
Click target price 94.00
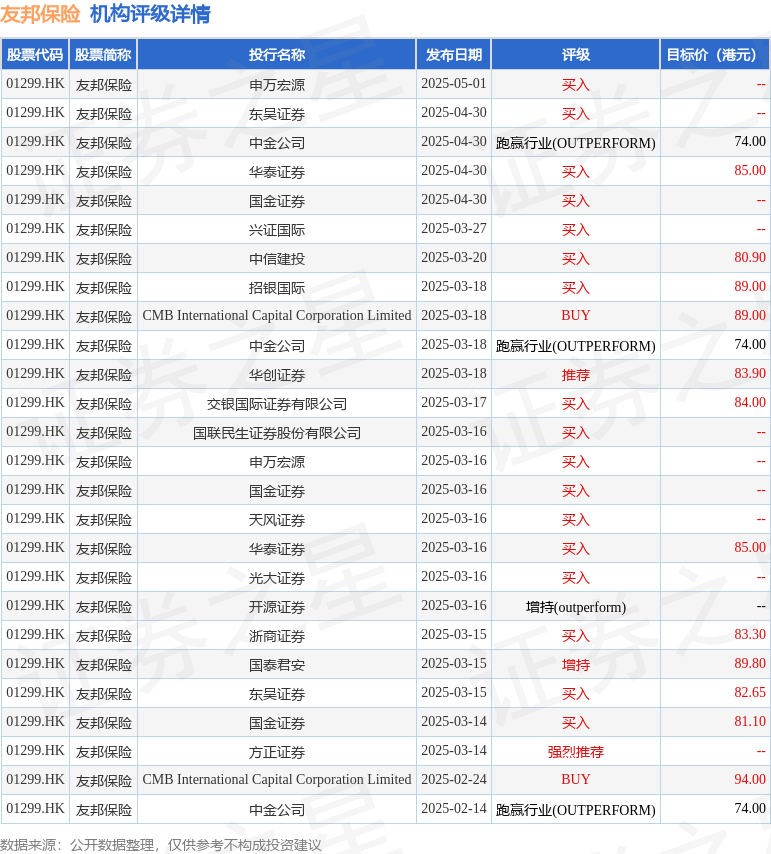pos(750,779)
